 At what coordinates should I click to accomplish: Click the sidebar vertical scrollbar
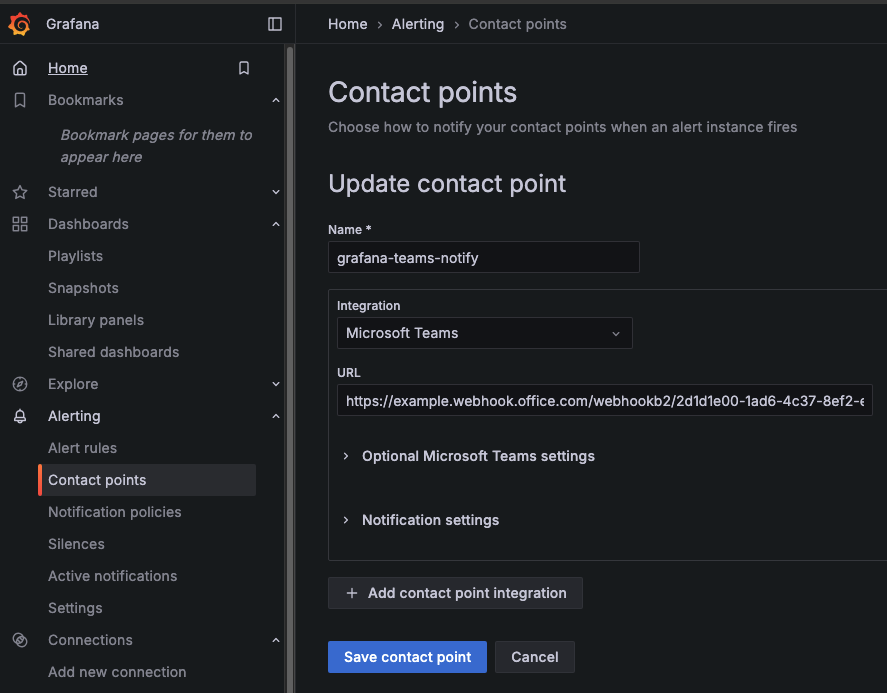[290, 368]
